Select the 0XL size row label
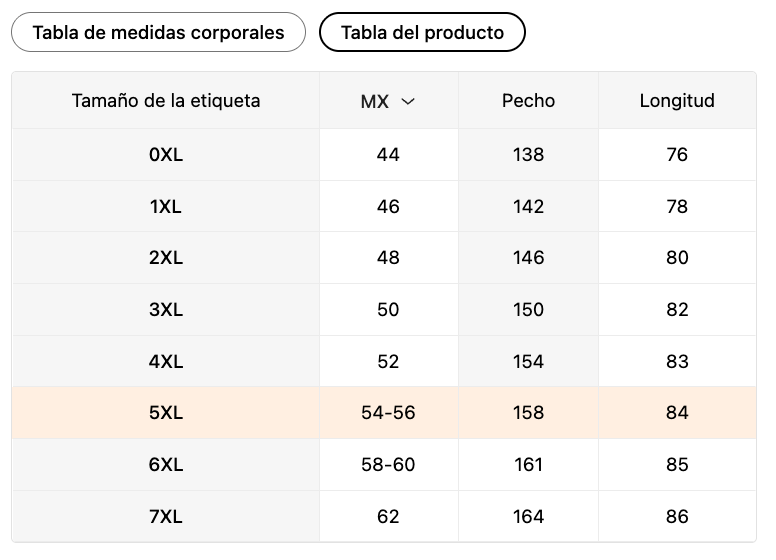 point(166,155)
